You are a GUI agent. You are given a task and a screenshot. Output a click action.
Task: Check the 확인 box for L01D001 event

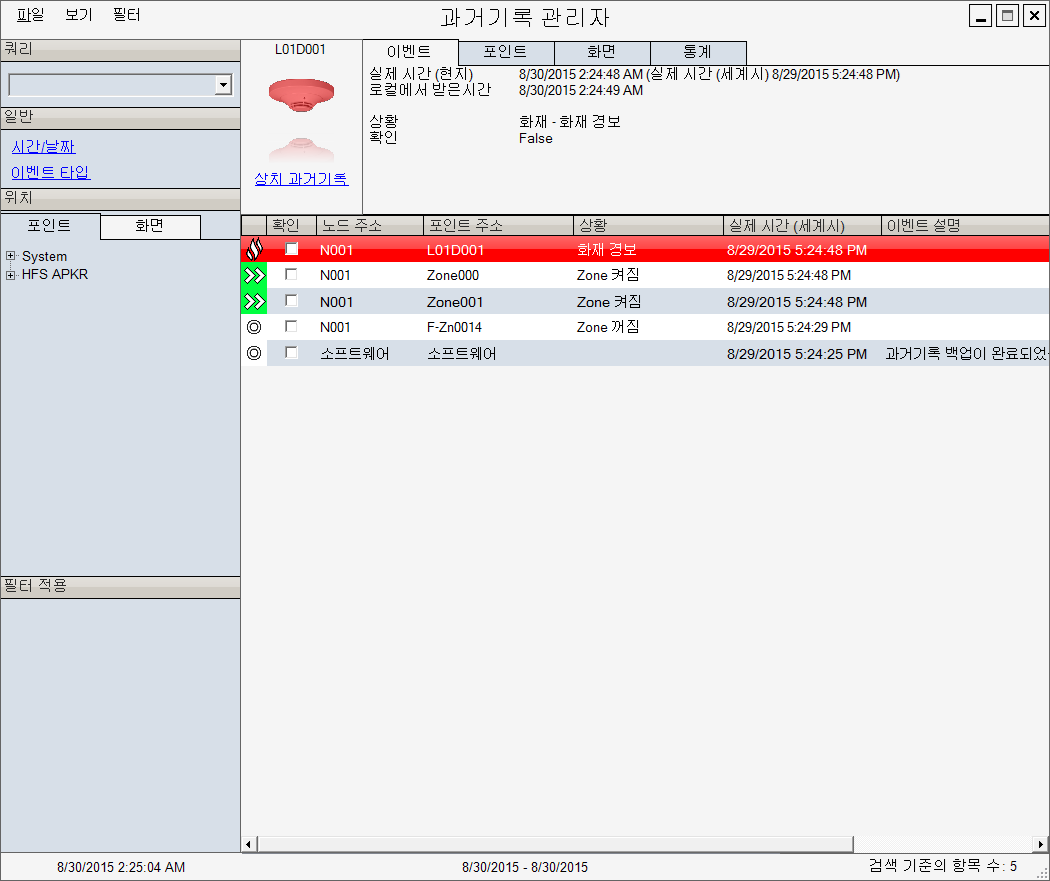[292, 249]
